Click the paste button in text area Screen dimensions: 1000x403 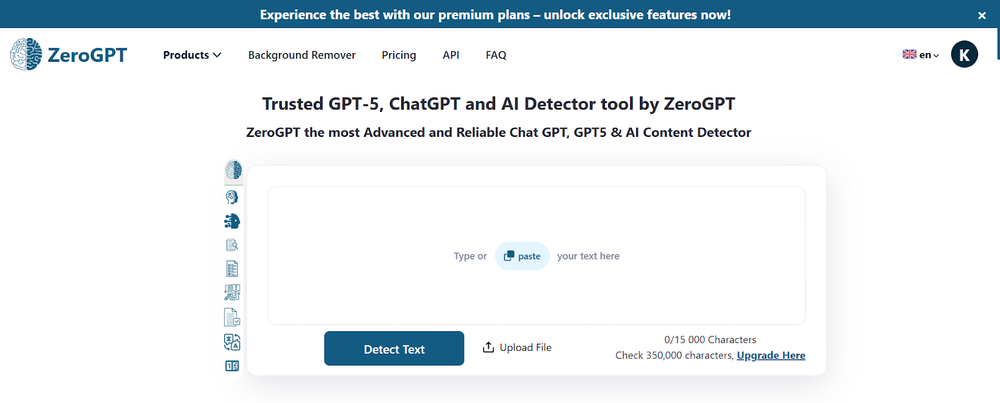coord(522,256)
